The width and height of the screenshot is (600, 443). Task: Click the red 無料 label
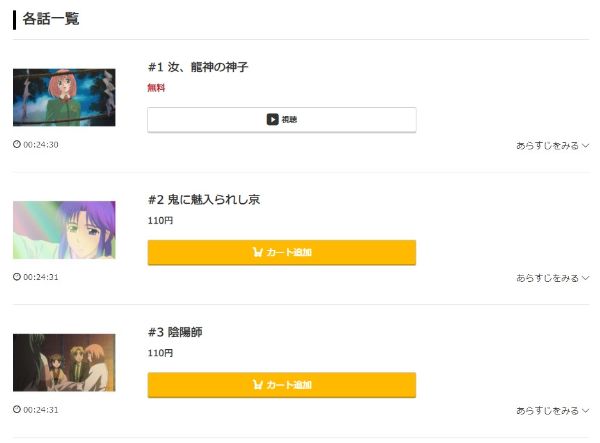[156, 88]
